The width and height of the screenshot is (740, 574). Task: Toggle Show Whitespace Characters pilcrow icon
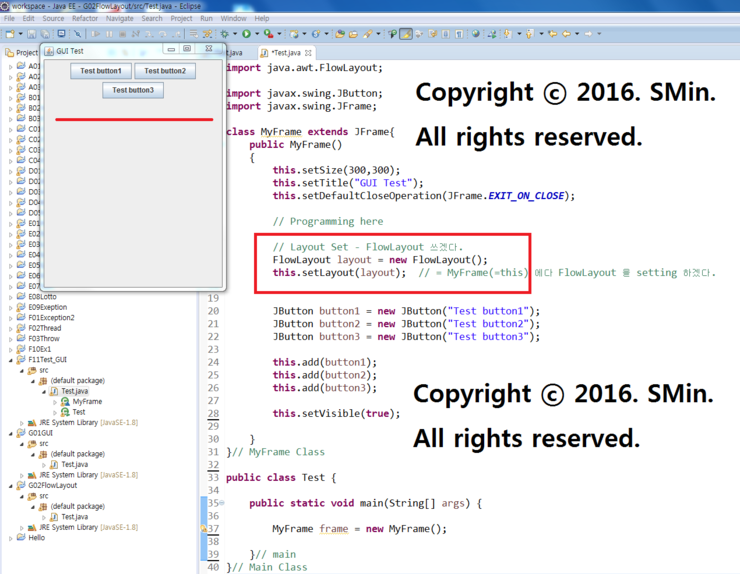[x=459, y=34]
